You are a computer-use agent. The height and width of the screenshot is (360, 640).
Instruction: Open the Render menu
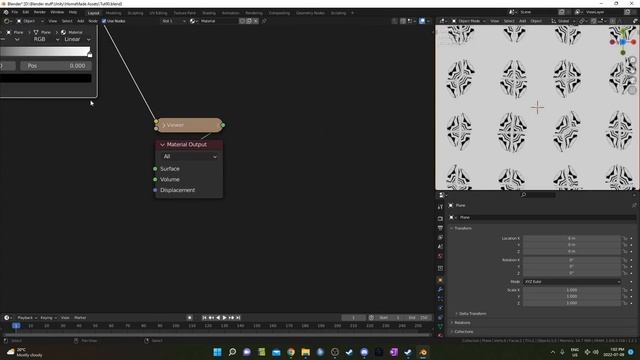tap(40, 12)
